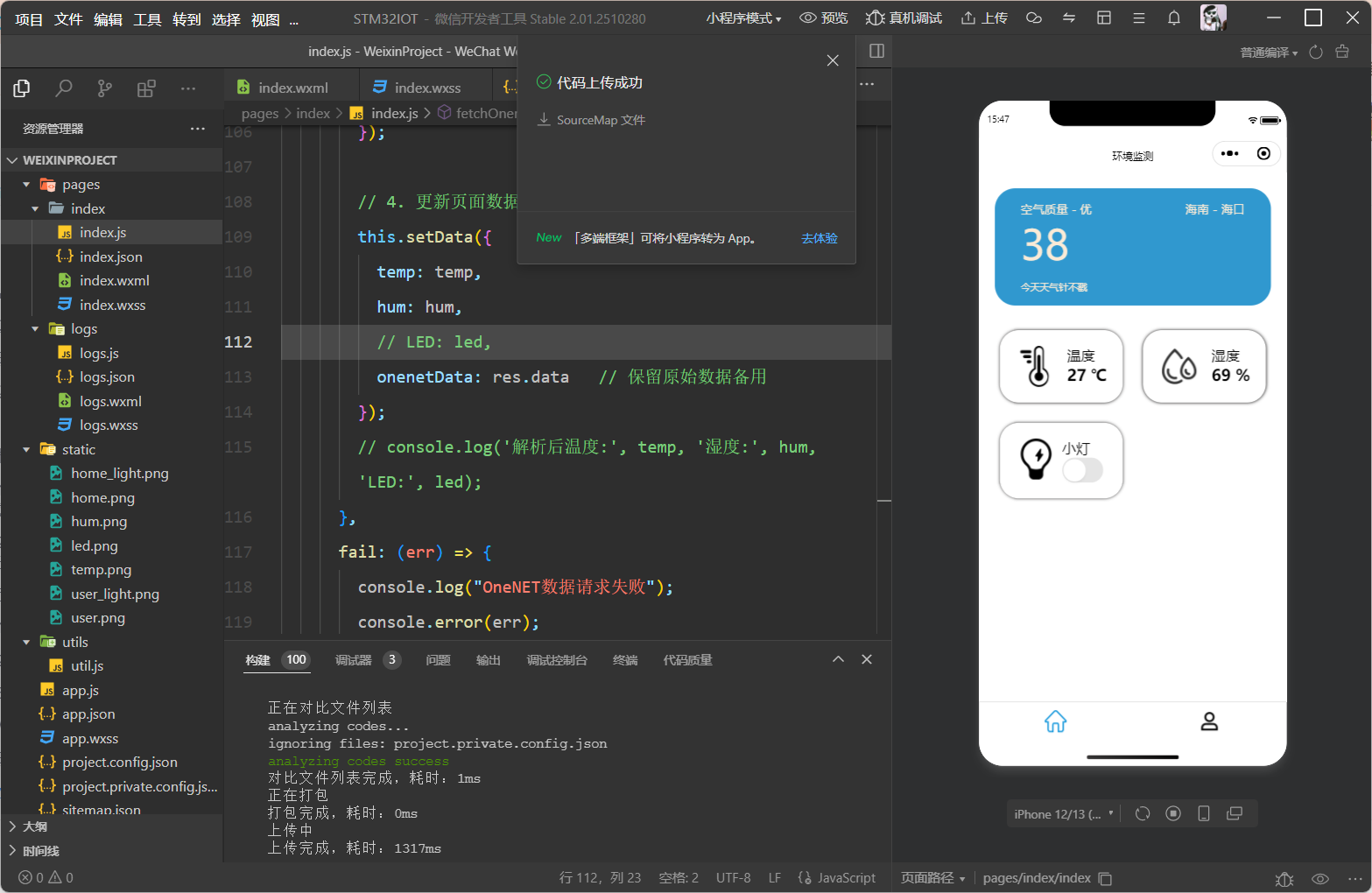
Task: Click the refresh compile icon in simulator toolbar
Action: [1316, 53]
